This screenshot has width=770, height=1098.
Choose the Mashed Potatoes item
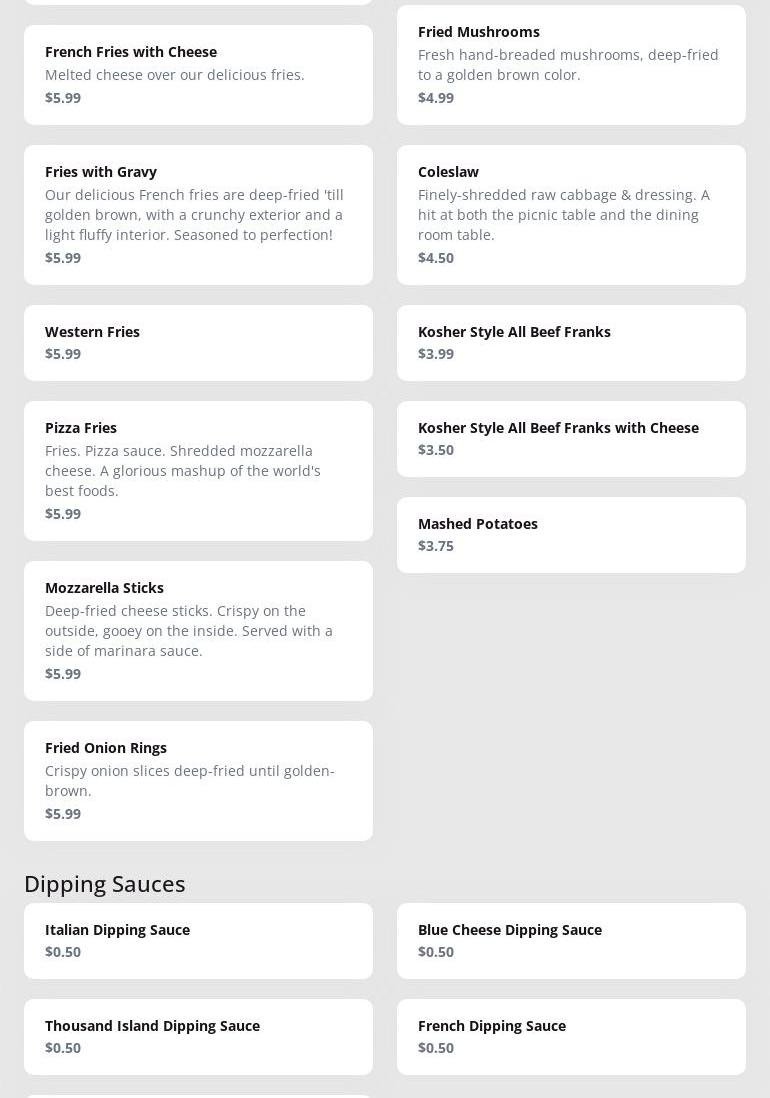pyautogui.click(x=571, y=535)
